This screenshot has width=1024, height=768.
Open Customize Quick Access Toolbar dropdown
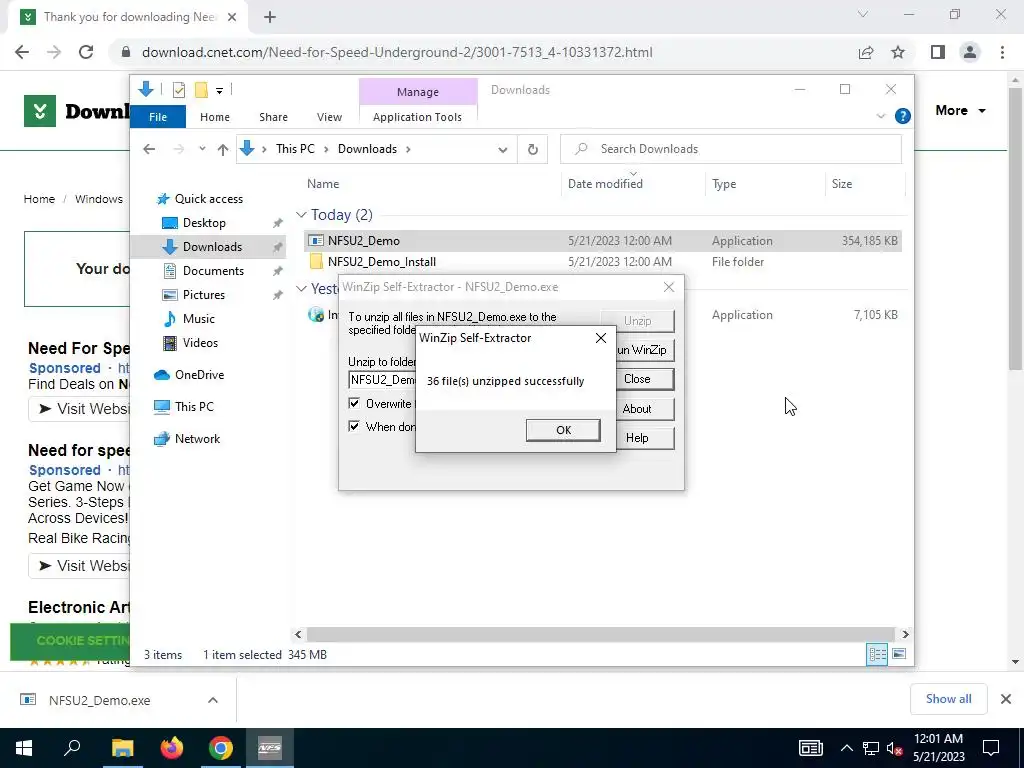219,91
